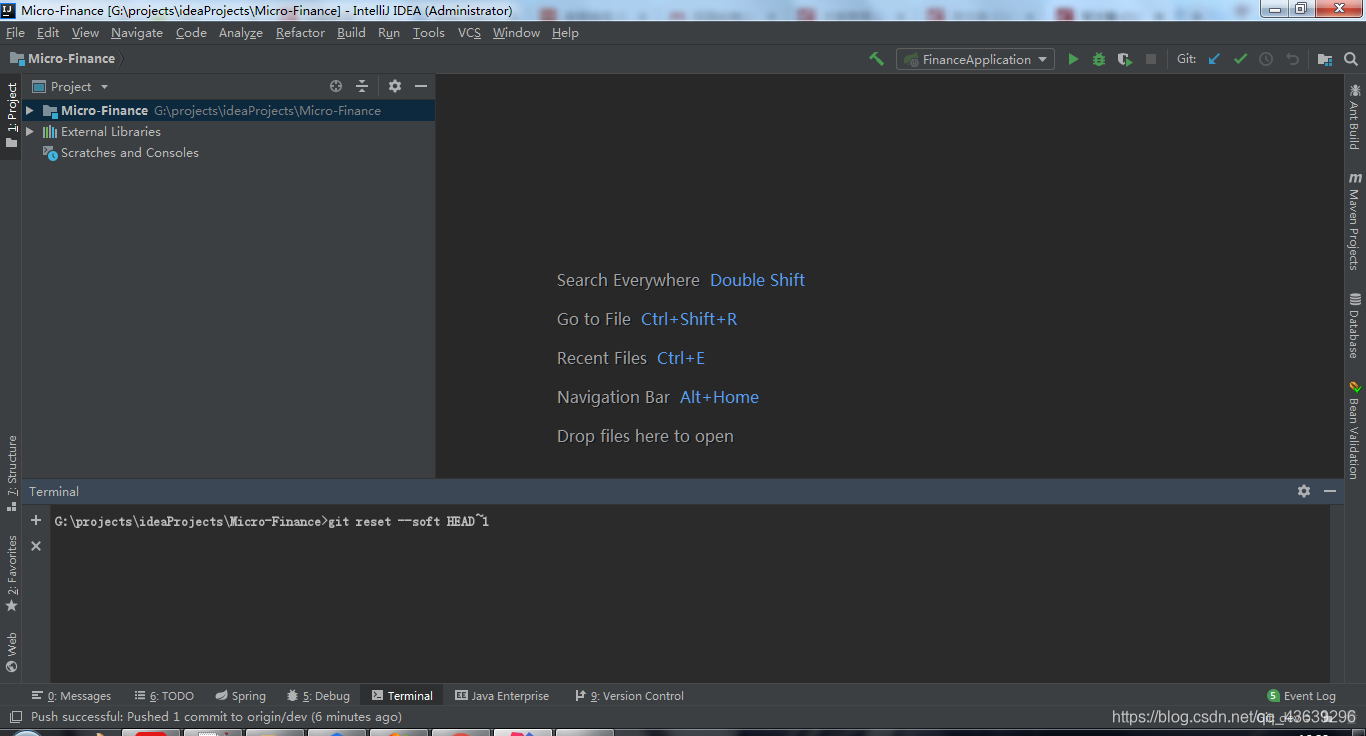1366x736 pixels.
Task: Open the Database tool window
Action: [1355, 326]
